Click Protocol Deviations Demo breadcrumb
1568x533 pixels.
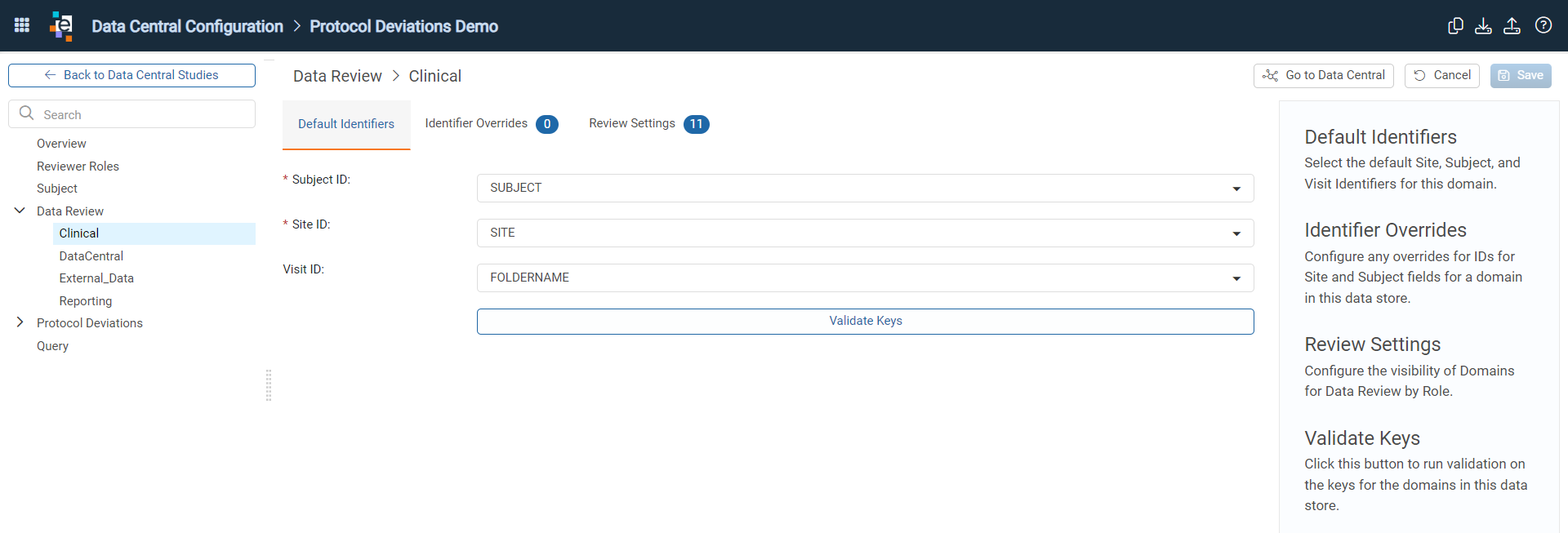pos(403,26)
